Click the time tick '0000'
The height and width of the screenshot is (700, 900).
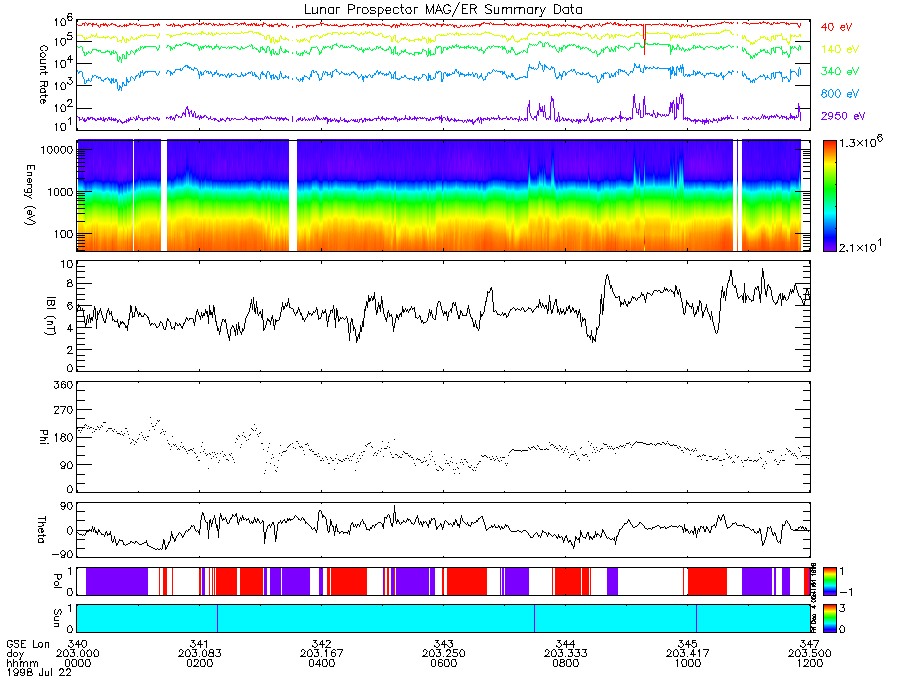click(77, 663)
